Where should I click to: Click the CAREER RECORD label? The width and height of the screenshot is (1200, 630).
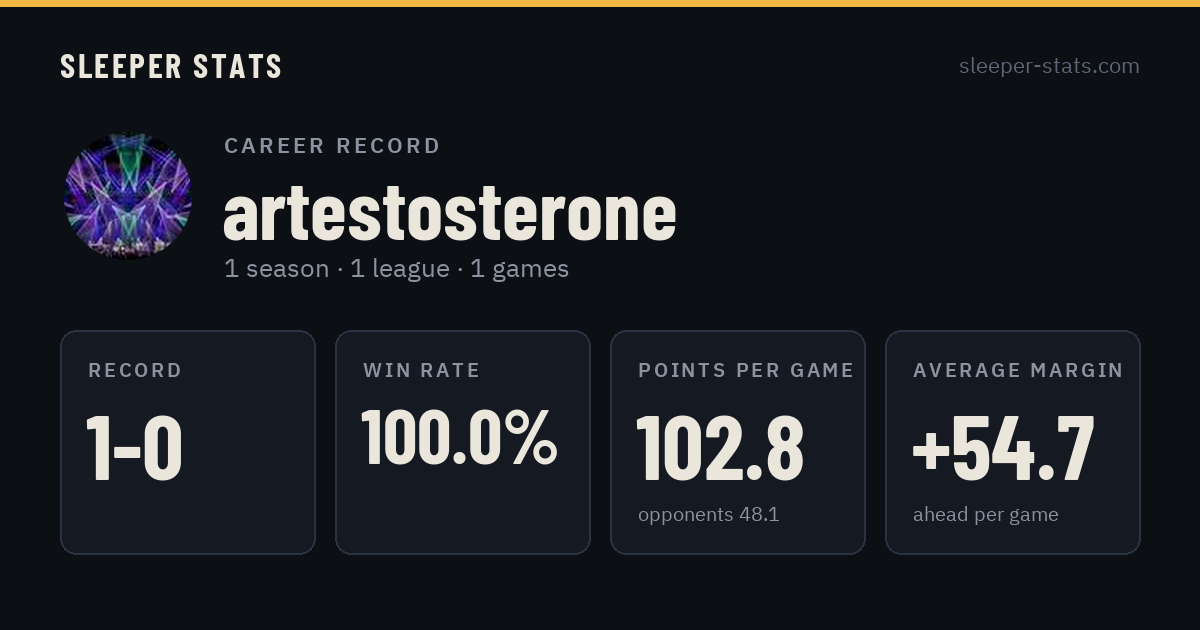coord(332,146)
